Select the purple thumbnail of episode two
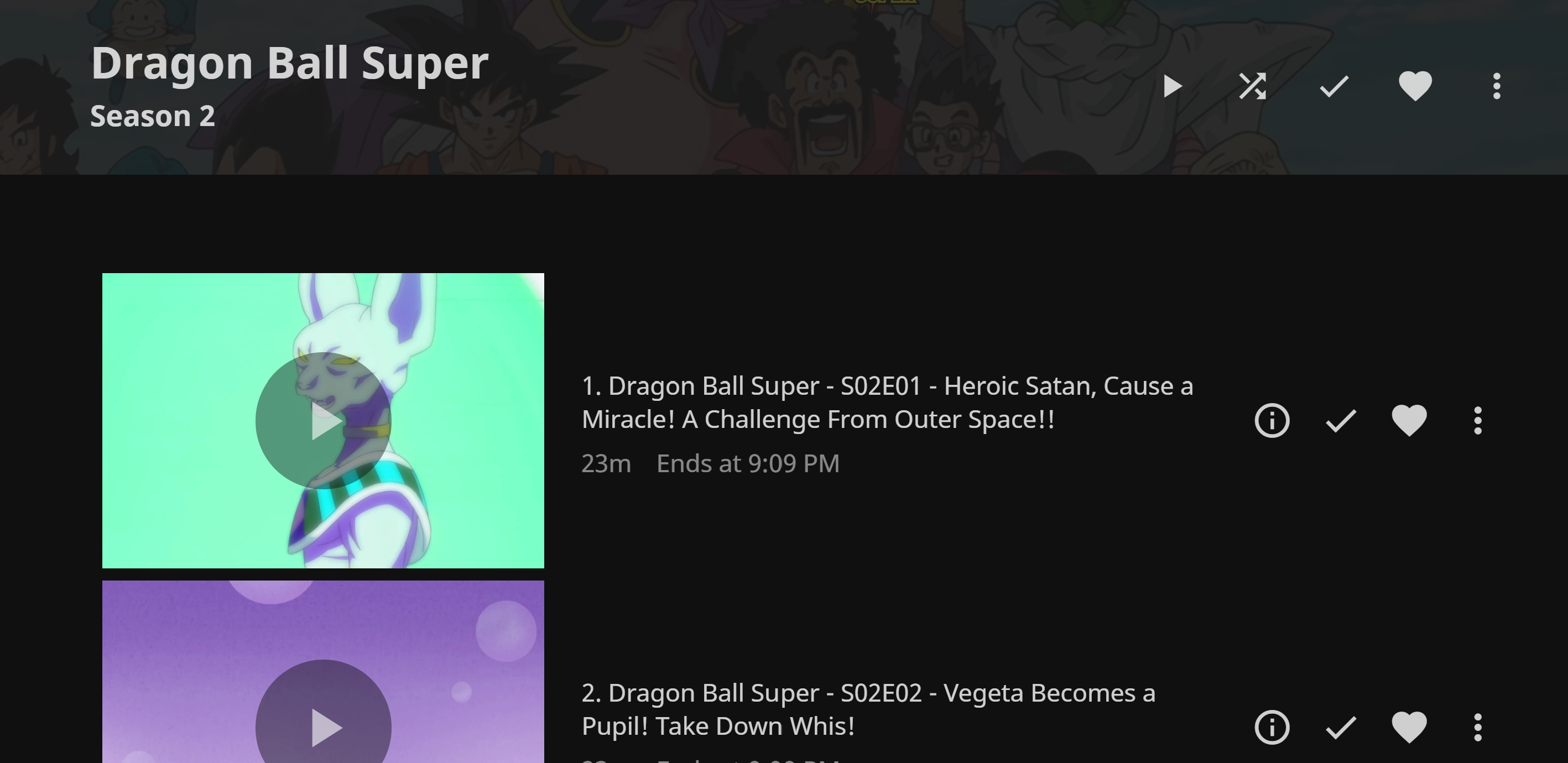 [323, 672]
